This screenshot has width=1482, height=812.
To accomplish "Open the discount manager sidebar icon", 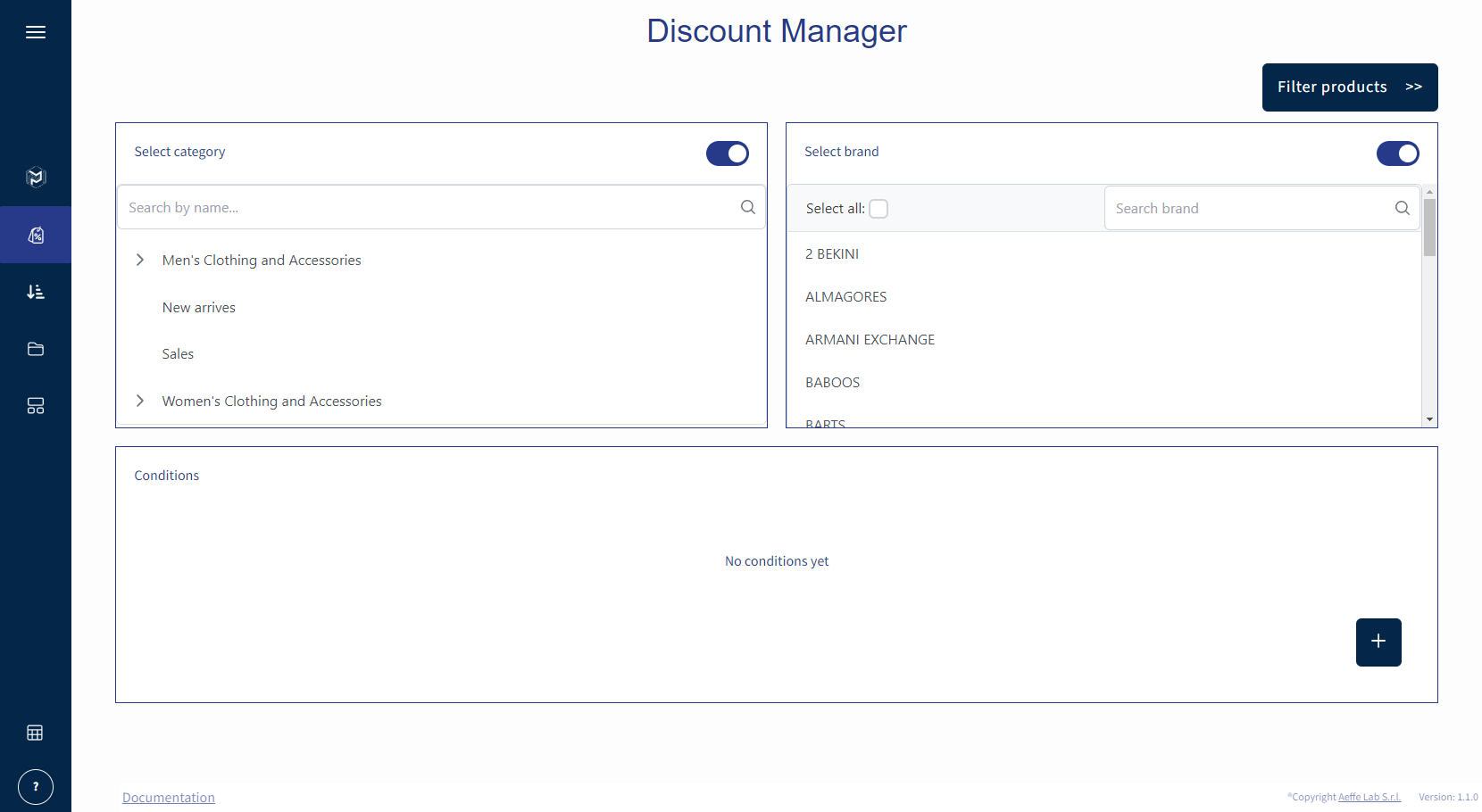I will click(36, 235).
